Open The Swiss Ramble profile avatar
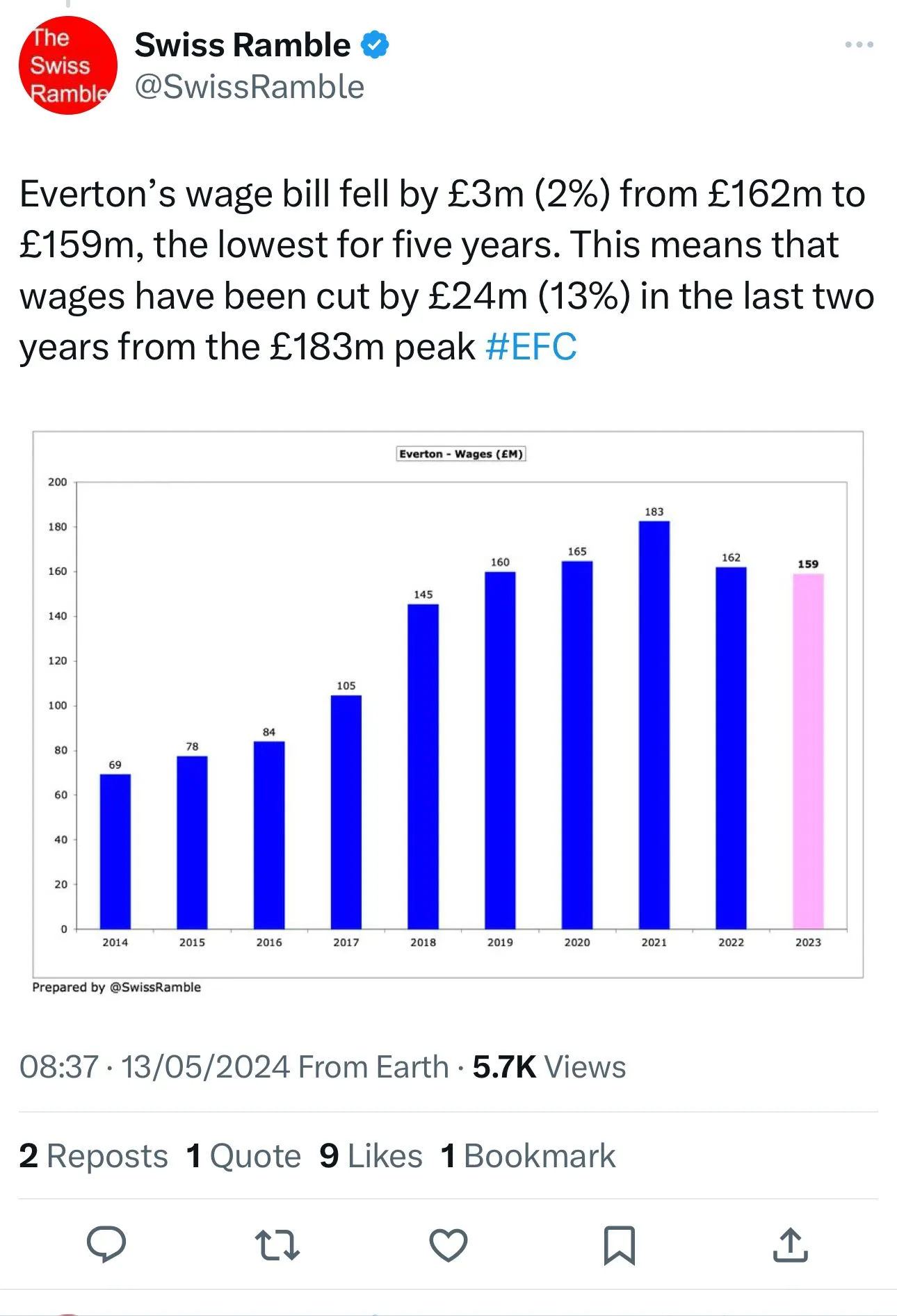Image resolution: width=897 pixels, height=1316 pixels. (67, 65)
